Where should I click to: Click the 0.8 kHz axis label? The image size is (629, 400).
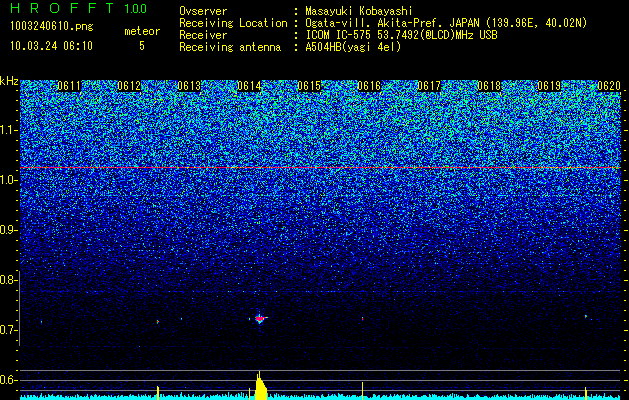(8, 280)
